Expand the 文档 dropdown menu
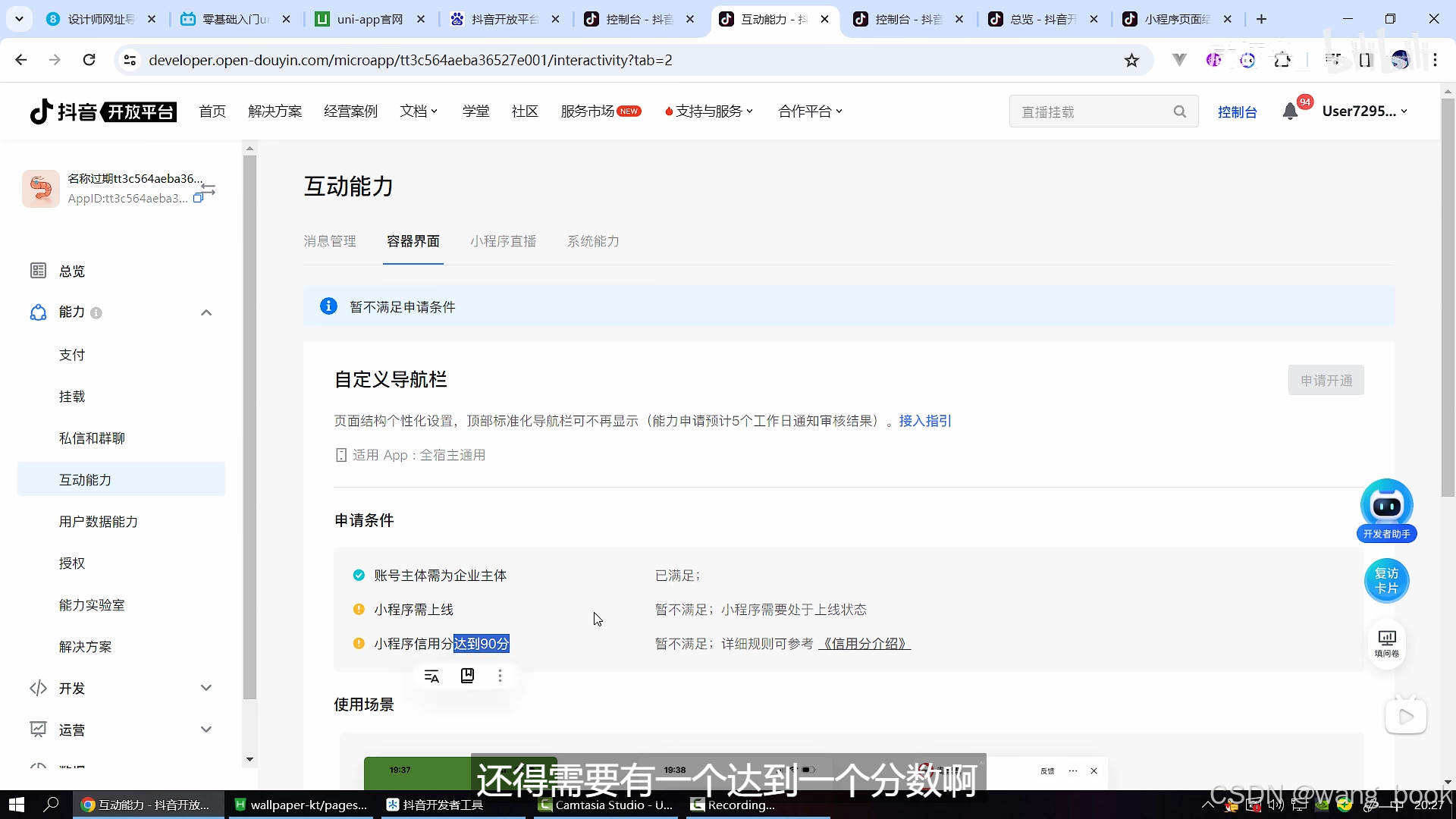 point(419,111)
